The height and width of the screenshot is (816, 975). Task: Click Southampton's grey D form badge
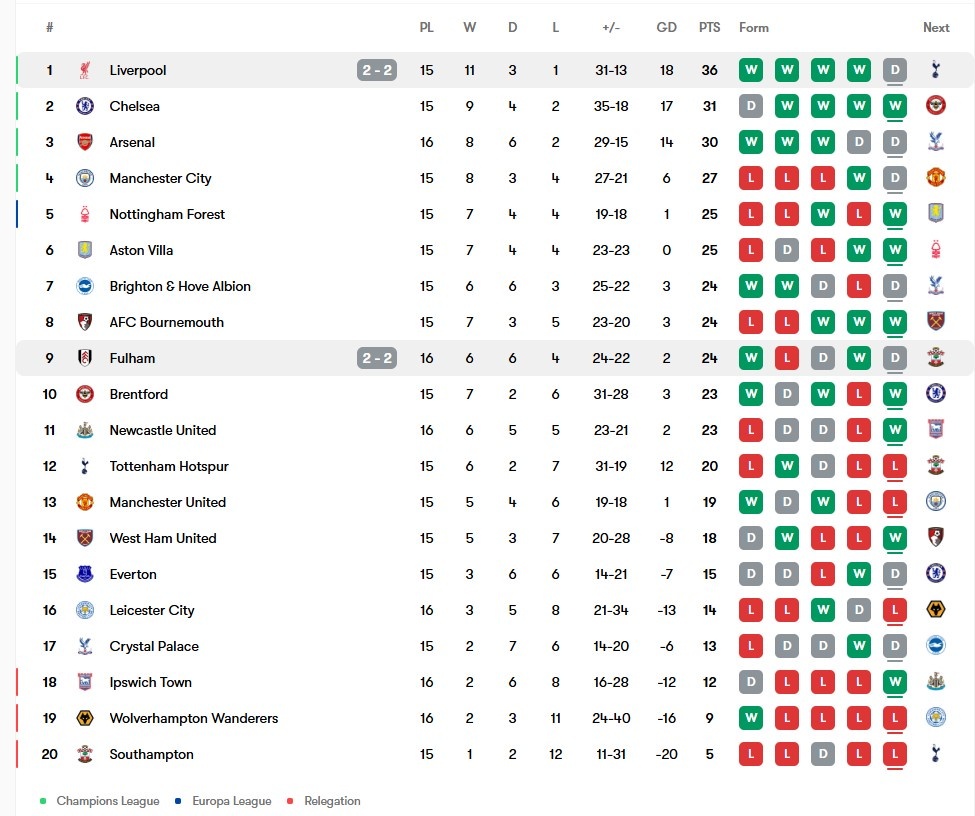[x=823, y=754]
